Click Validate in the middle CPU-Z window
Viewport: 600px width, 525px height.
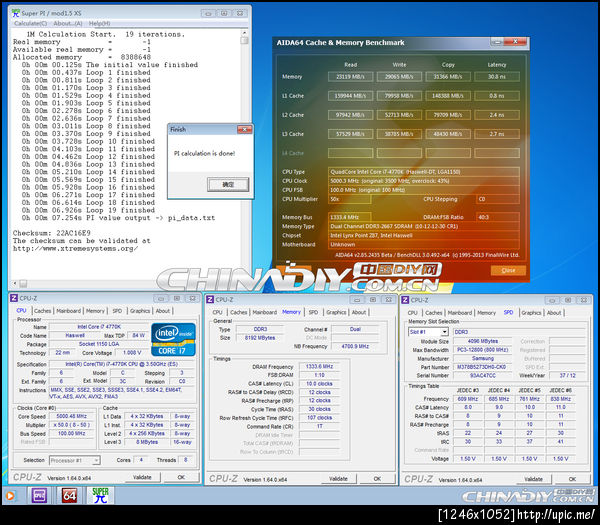tap(338, 479)
